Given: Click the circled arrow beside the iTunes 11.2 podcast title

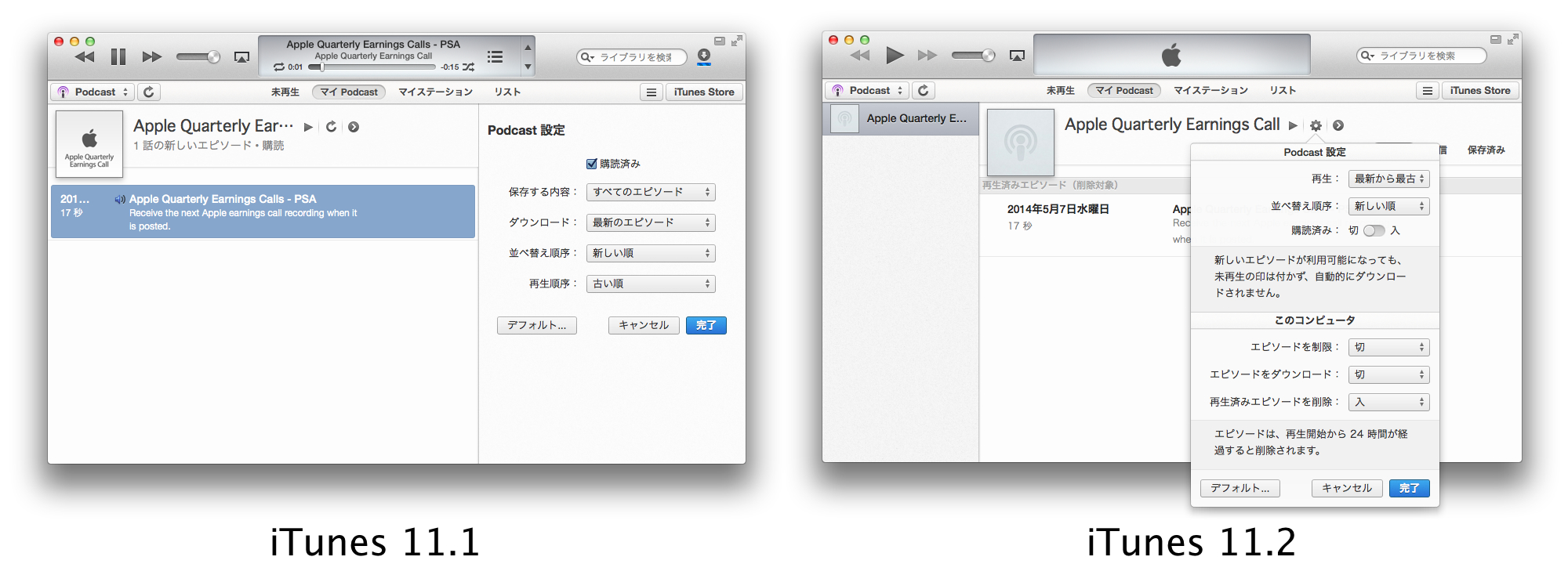Looking at the screenshot, I should 1338,125.
